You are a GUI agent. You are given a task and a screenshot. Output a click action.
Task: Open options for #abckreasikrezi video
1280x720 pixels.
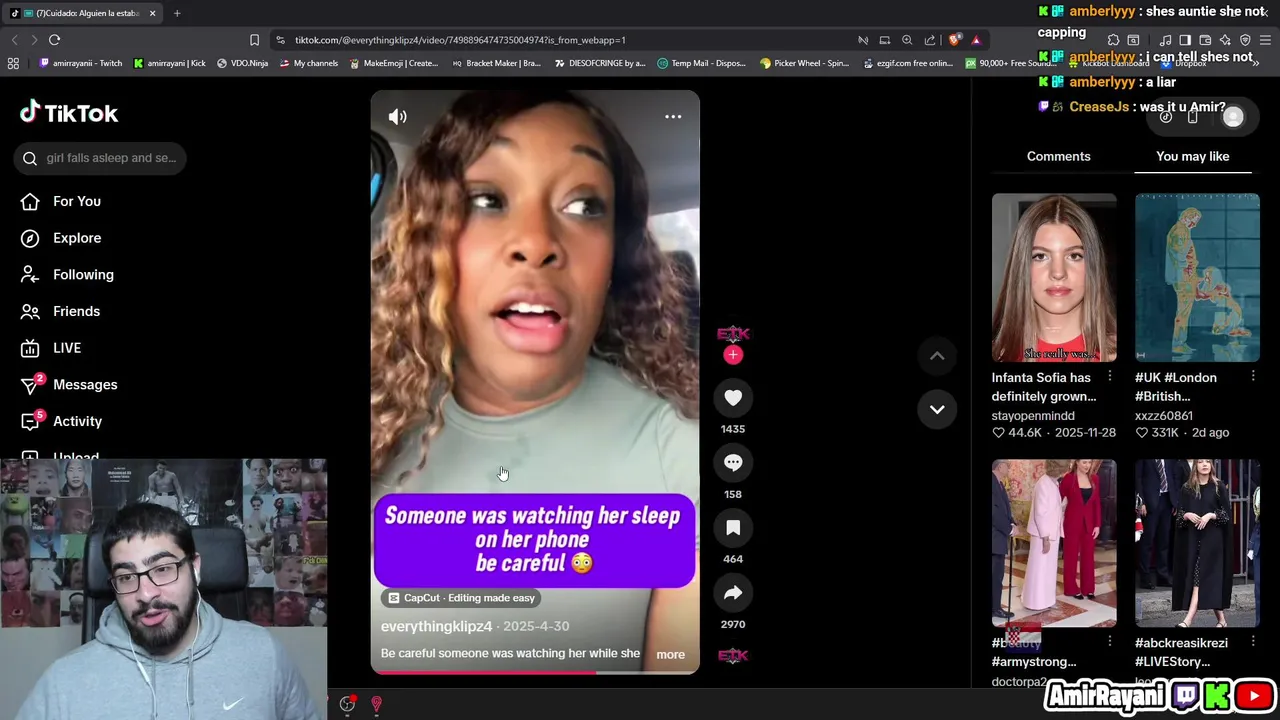point(1252,641)
